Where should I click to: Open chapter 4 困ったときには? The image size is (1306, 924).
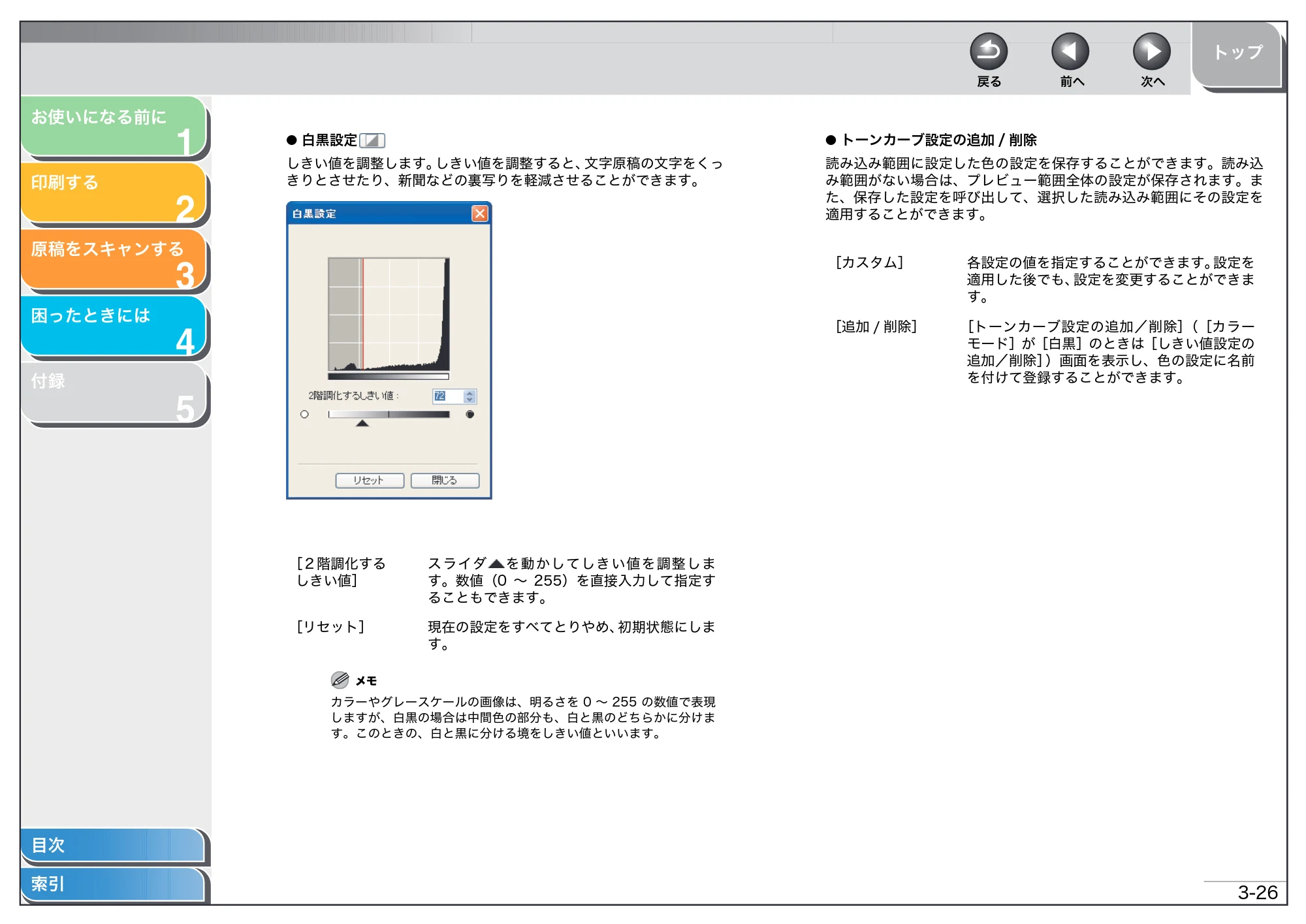tap(113, 326)
